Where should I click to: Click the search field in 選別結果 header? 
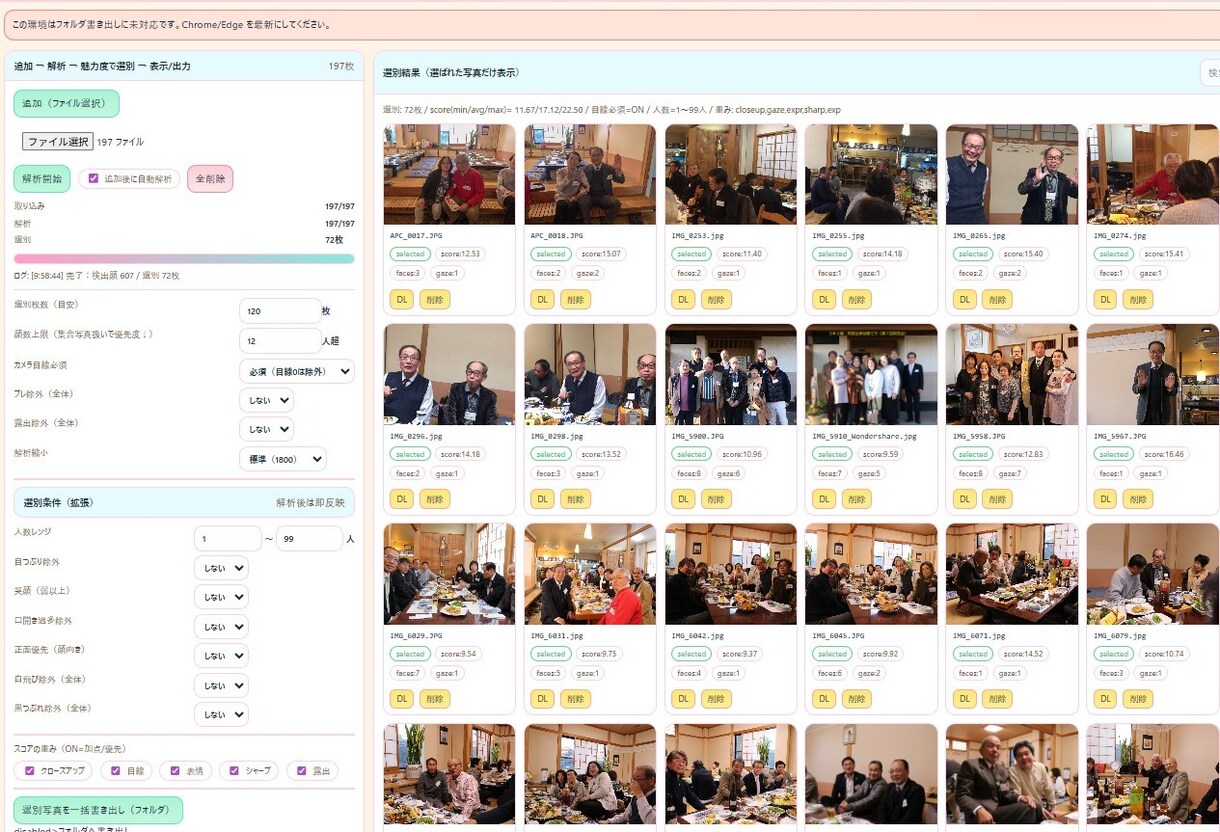(1210, 73)
